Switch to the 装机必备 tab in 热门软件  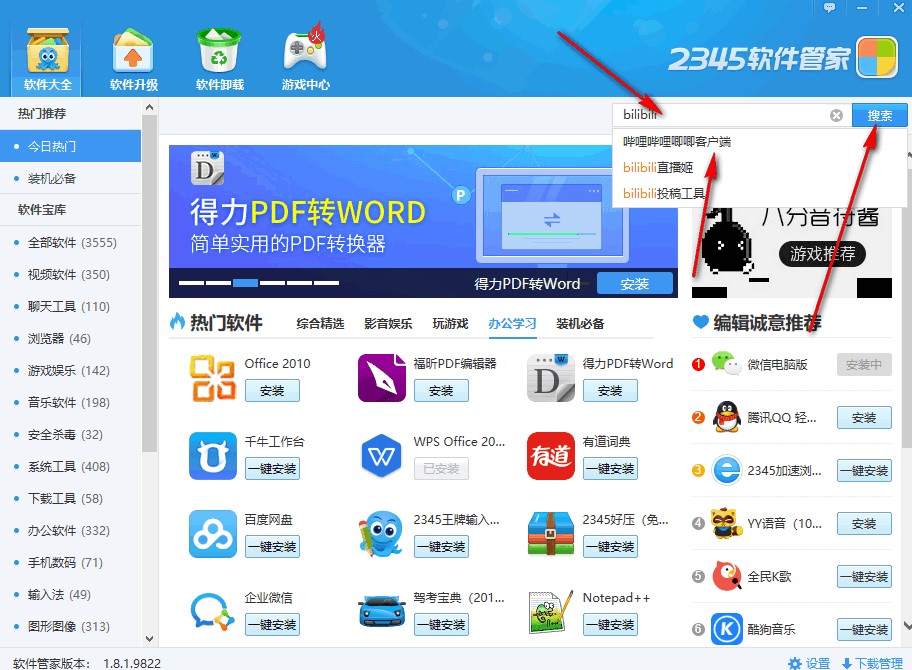(580, 323)
